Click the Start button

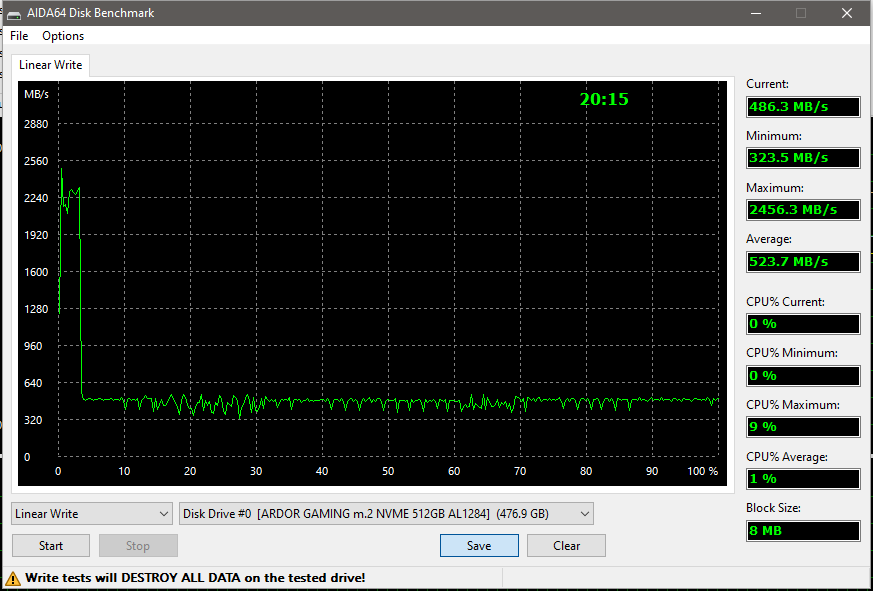click(x=51, y=545)
